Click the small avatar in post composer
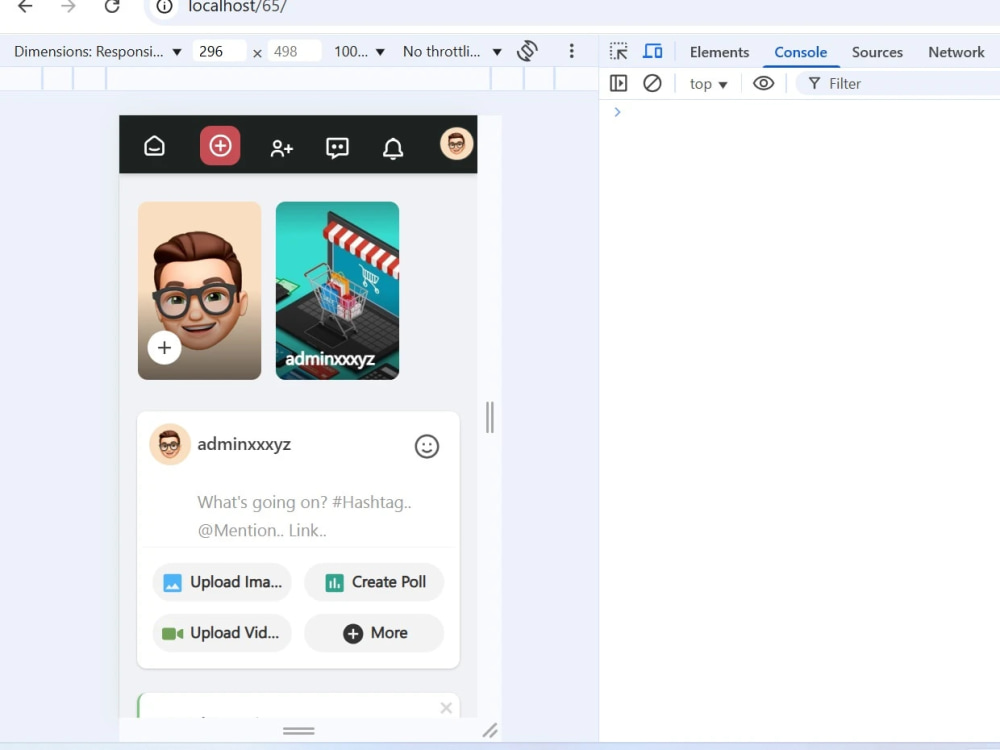Image resolution: width=1000 pixels, height=750 pixels. pos(170,444)
